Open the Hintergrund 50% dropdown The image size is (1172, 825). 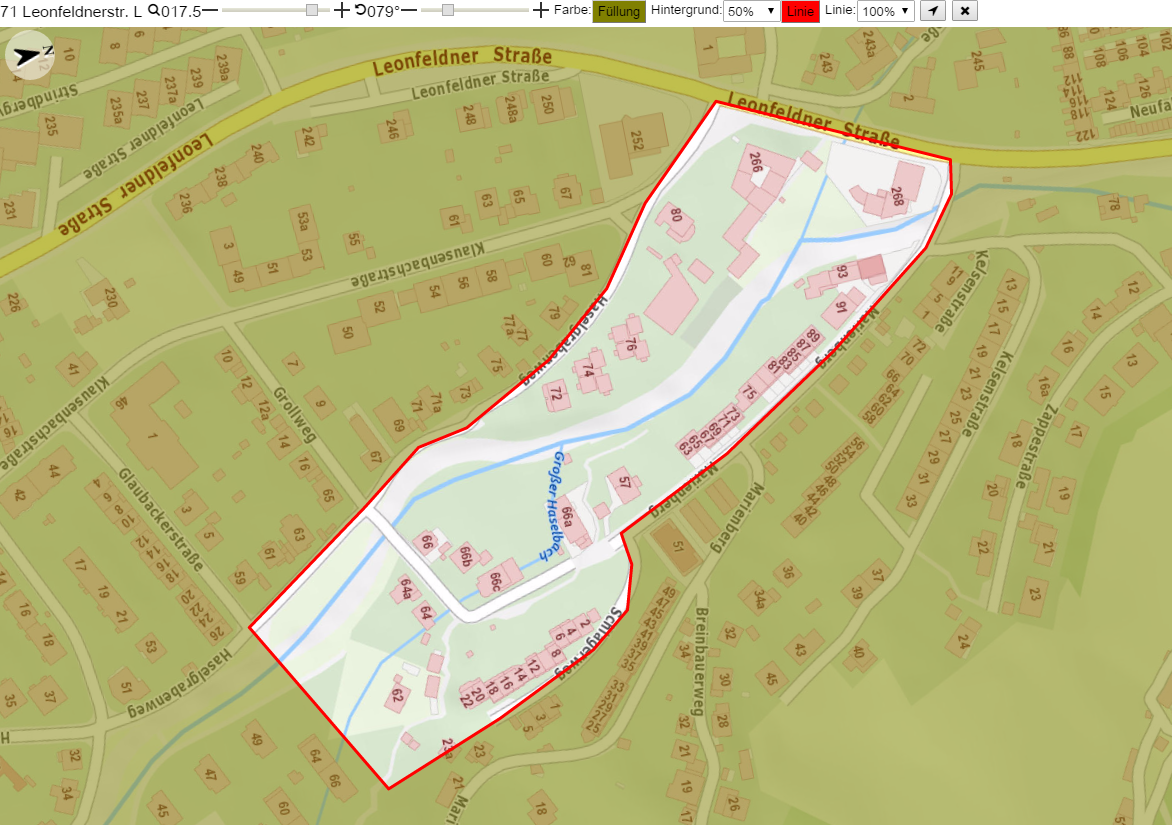pos(751,11)
